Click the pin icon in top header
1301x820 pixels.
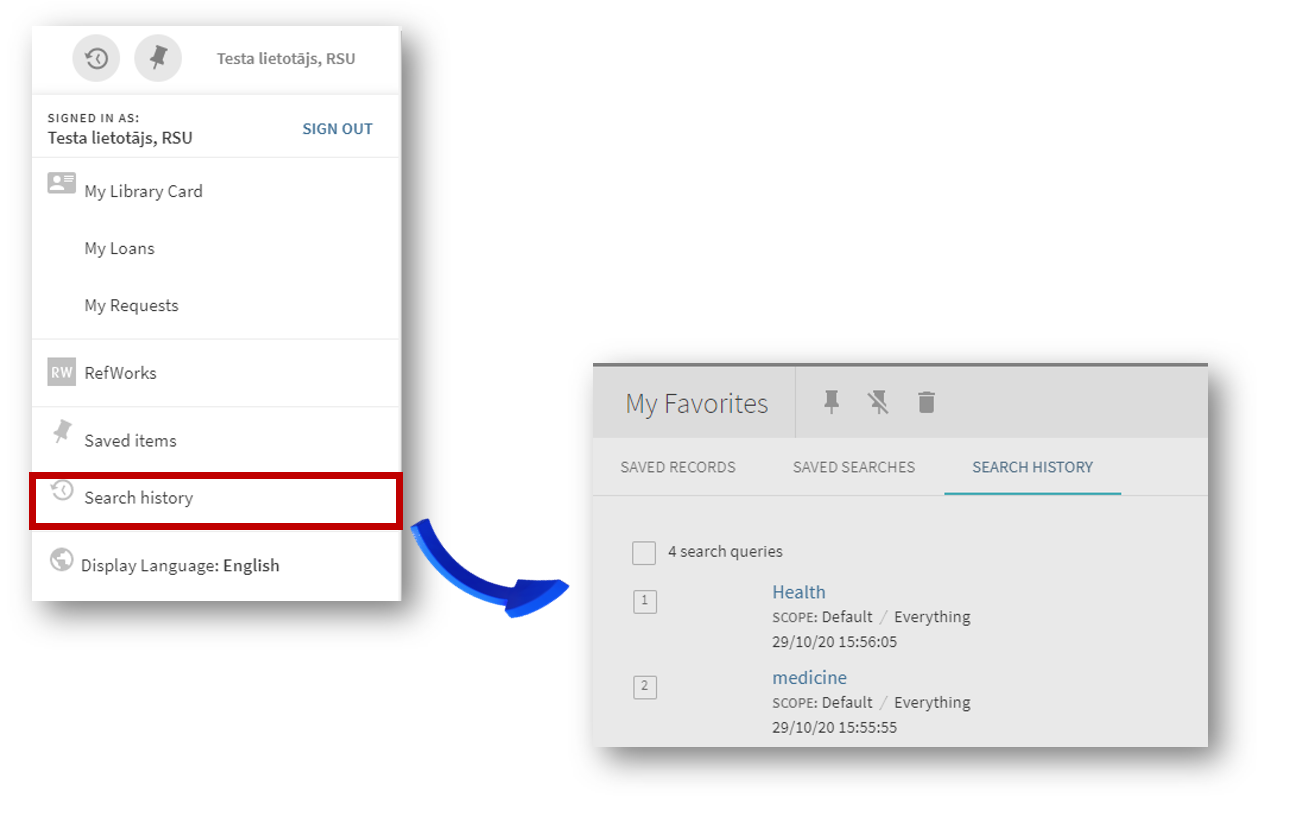click(158, 59)
